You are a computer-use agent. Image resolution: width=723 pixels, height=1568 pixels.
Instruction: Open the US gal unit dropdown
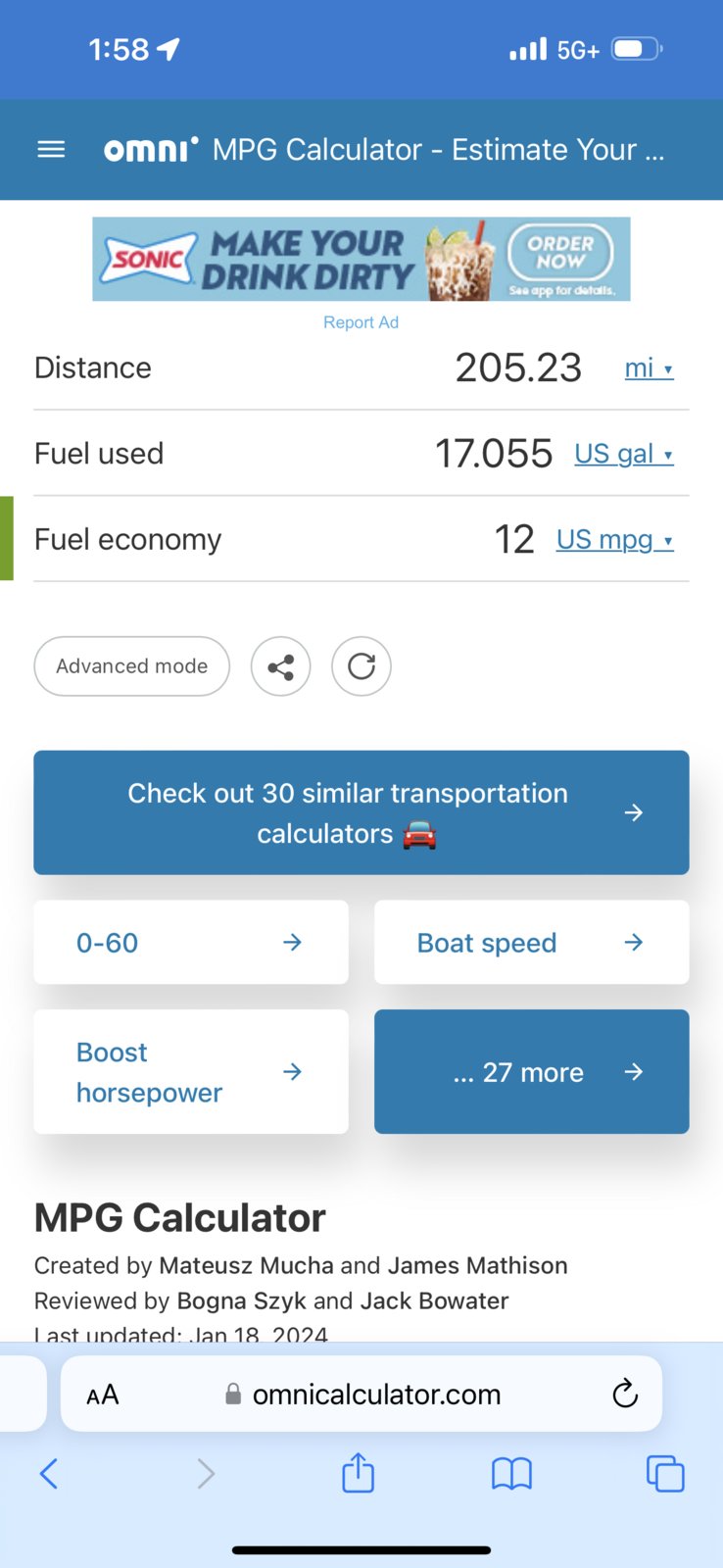point(624,454)
